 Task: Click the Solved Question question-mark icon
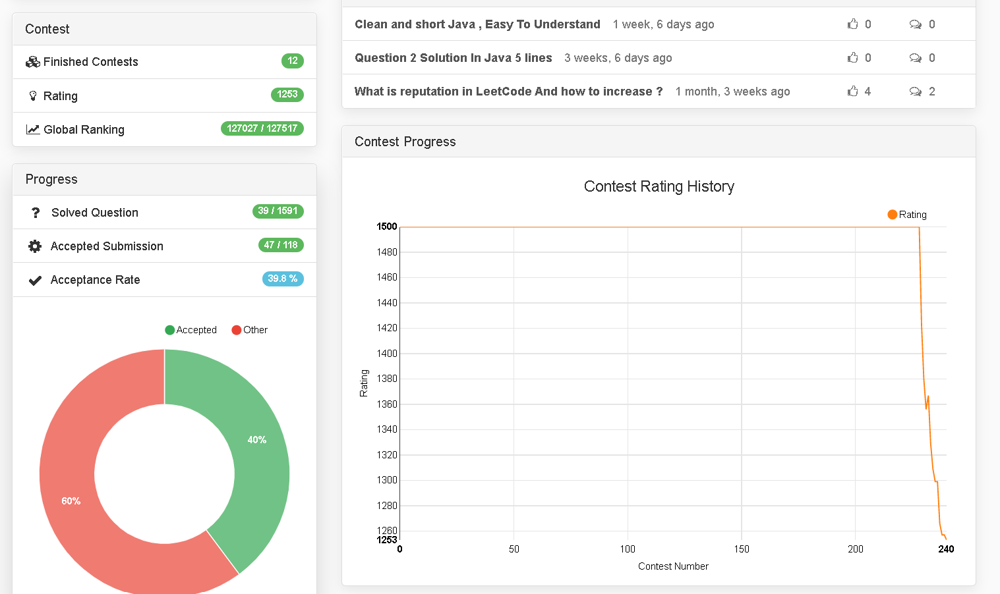[x=36, y=213]
